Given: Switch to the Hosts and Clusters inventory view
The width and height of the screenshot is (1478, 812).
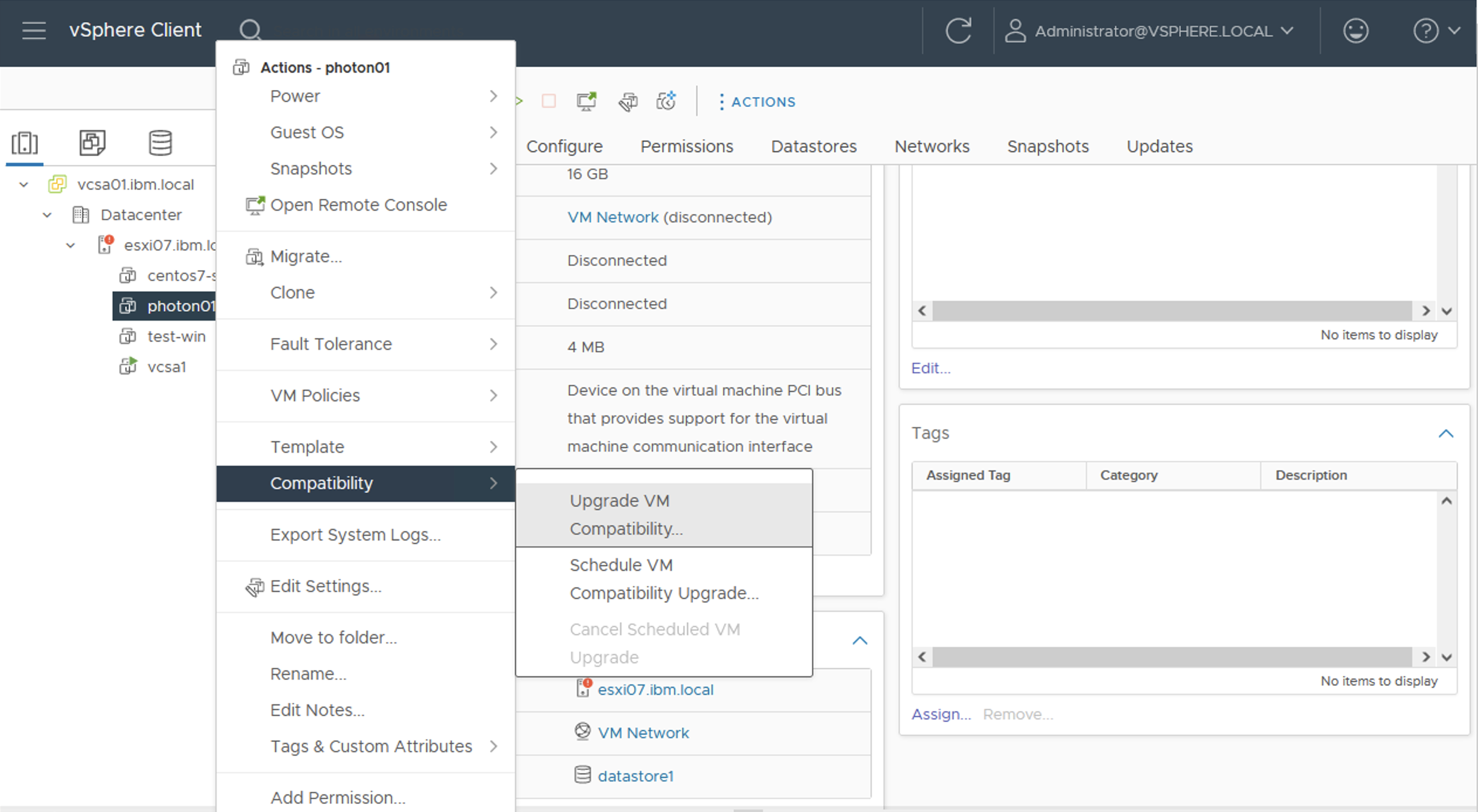Looking at the screenshot, I should 24,142.
